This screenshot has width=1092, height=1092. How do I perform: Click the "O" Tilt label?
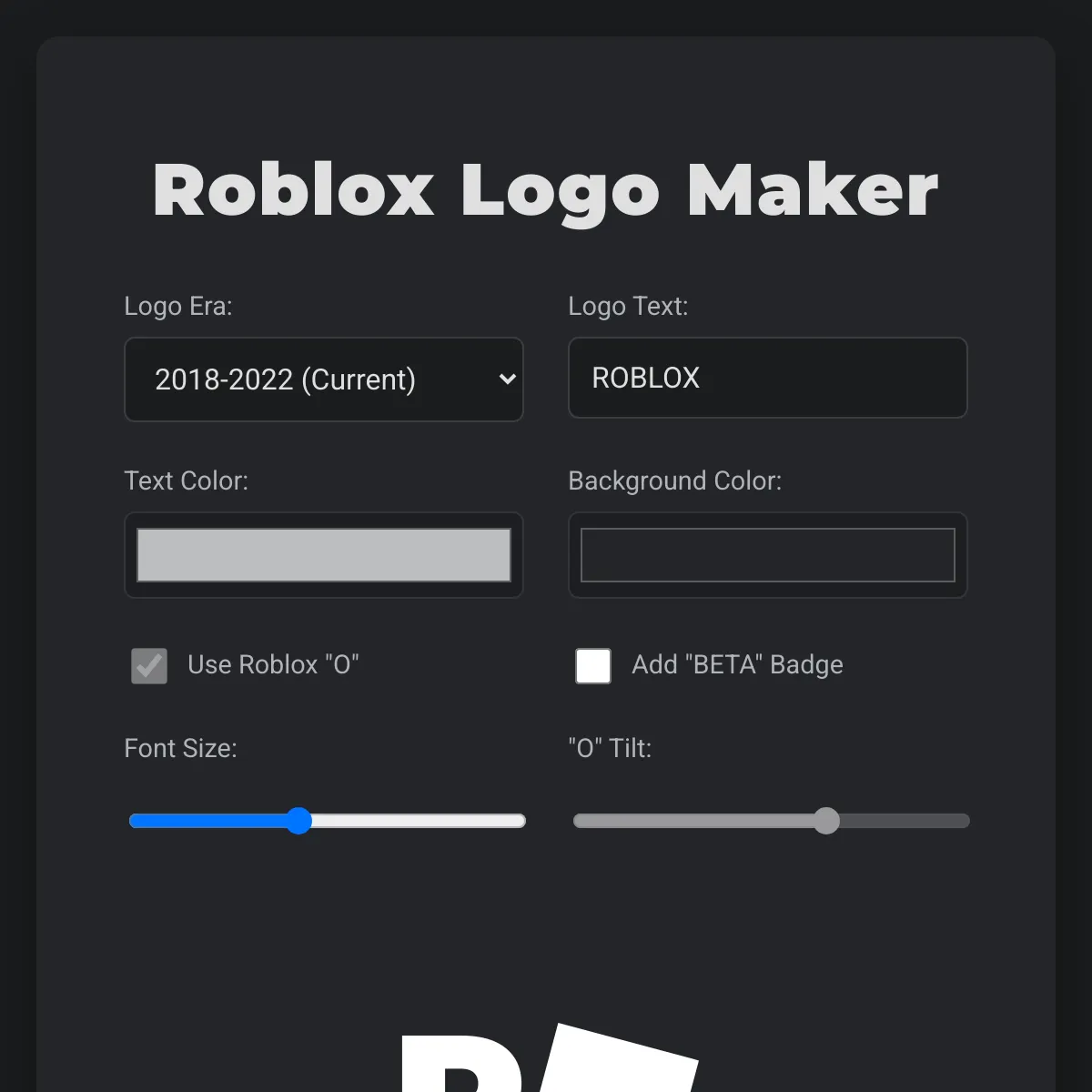pos(611,748)
